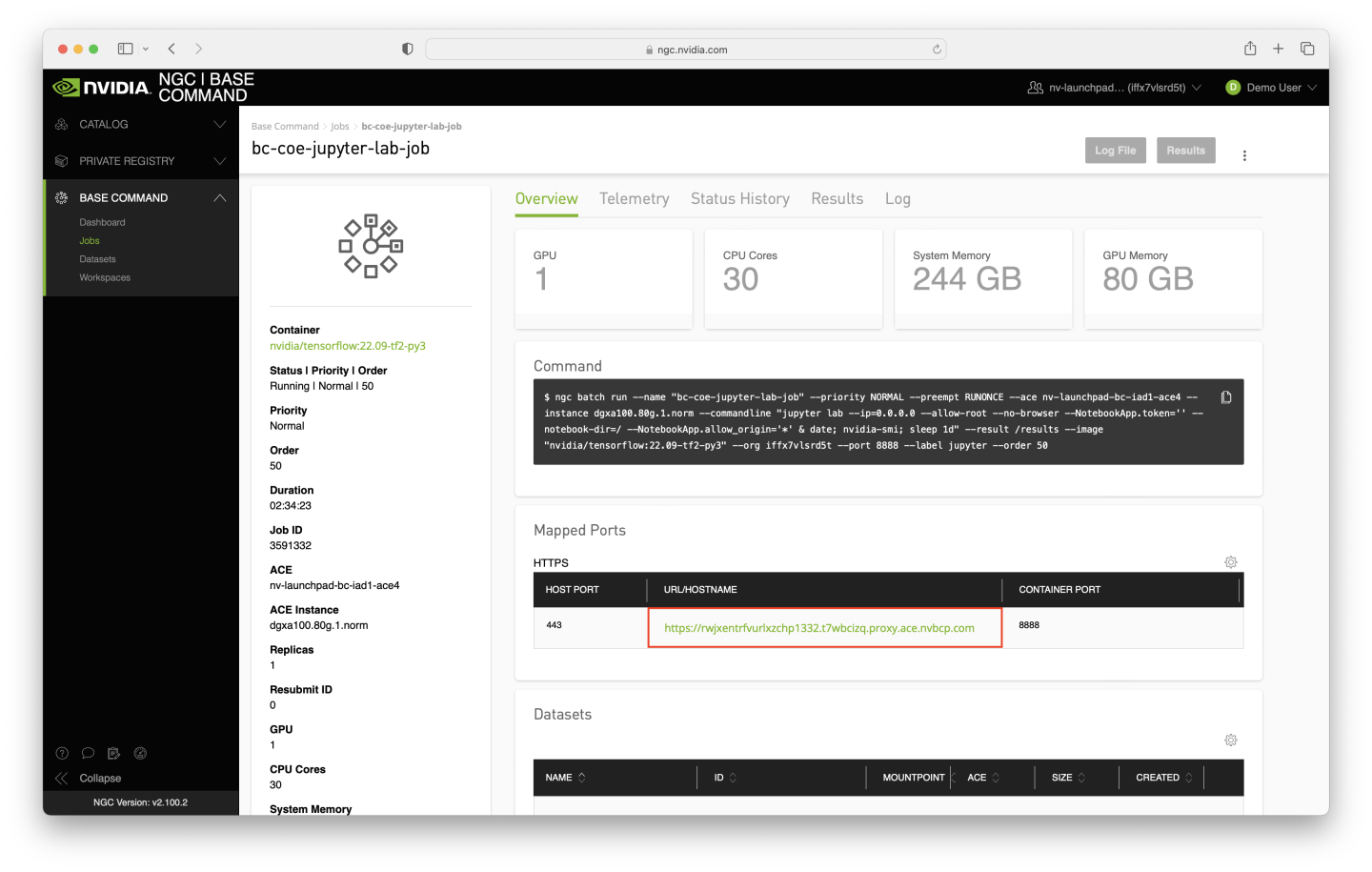Open Datasets table settings gear
The image size is (1372, 872).
click(1230, 740)
